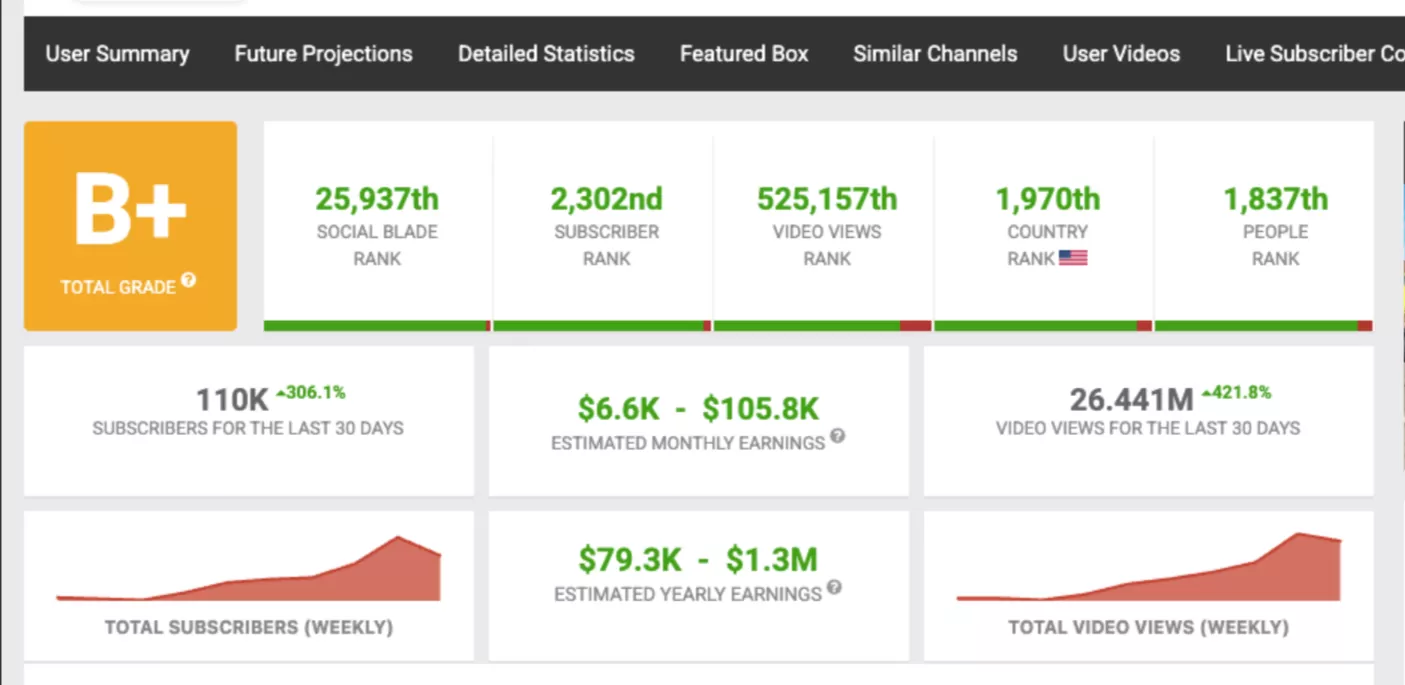Image resolution: width=1405 pixels, height=685 pixels.
Task: Click the US flag next to Country Rank
Action: pos(1073,258)
